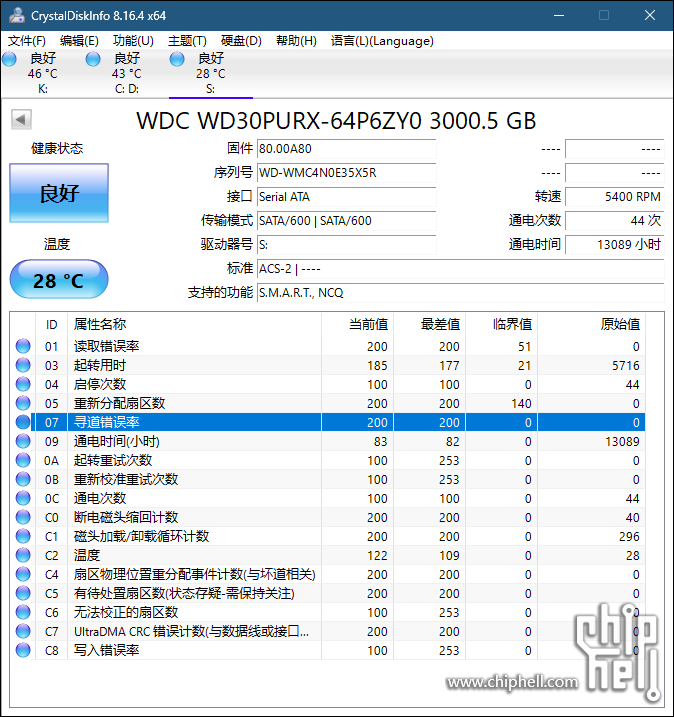Click the 固件 field showing 80.00A80
The image size is (674, 717).
pos(346,149)
